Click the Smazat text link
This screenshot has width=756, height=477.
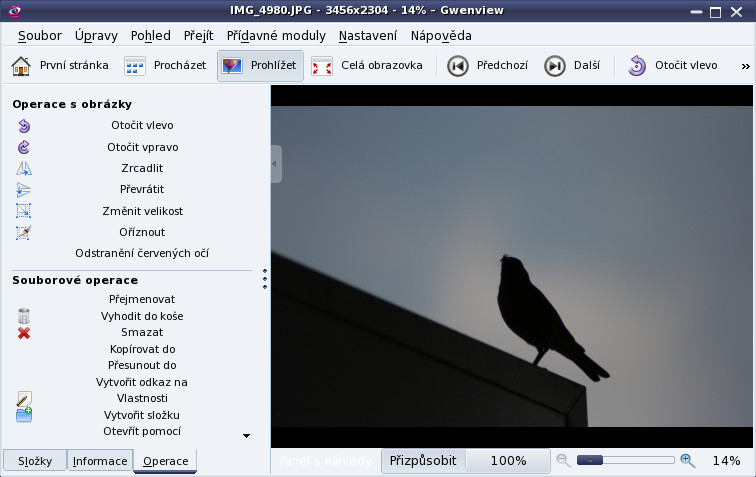142,332
